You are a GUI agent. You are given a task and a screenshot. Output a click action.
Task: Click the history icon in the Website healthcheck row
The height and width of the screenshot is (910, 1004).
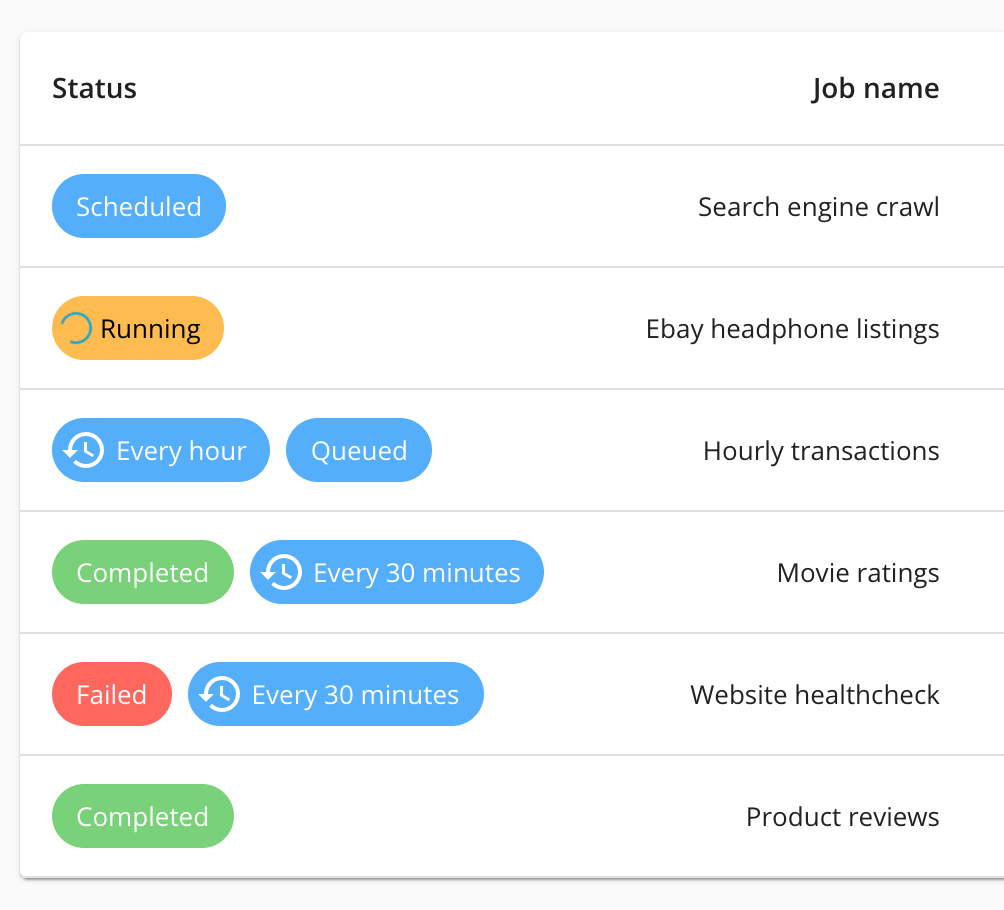219,695
